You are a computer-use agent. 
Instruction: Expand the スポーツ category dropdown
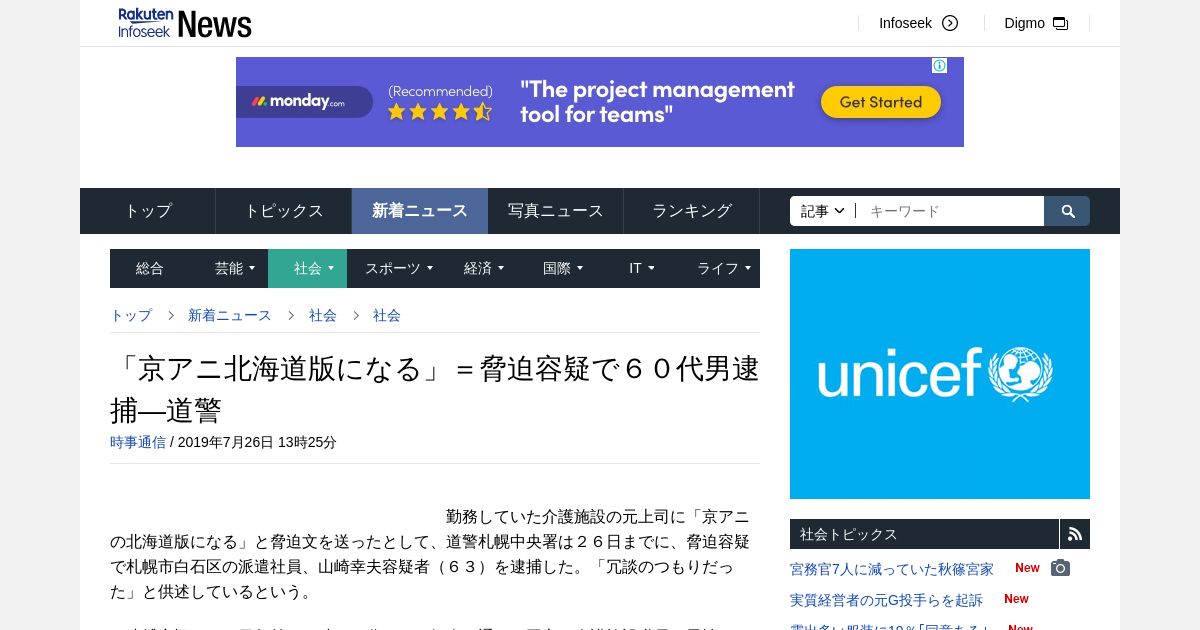(x=398, y=268)
